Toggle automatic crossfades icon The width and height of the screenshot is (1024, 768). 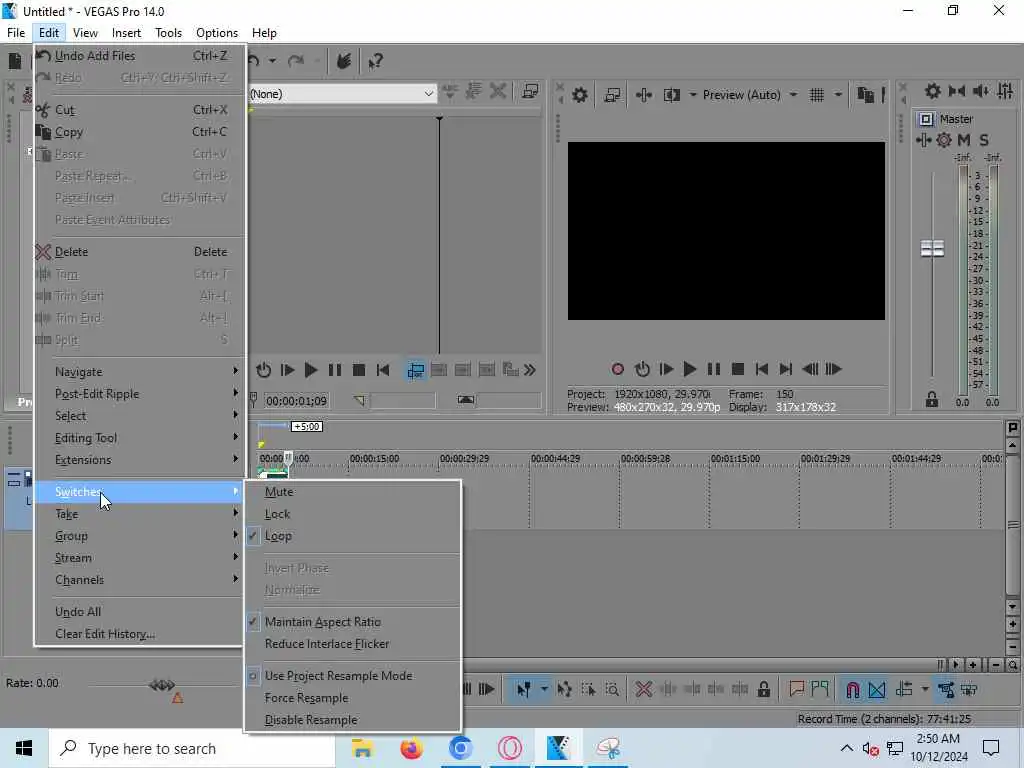click(877, 690)
